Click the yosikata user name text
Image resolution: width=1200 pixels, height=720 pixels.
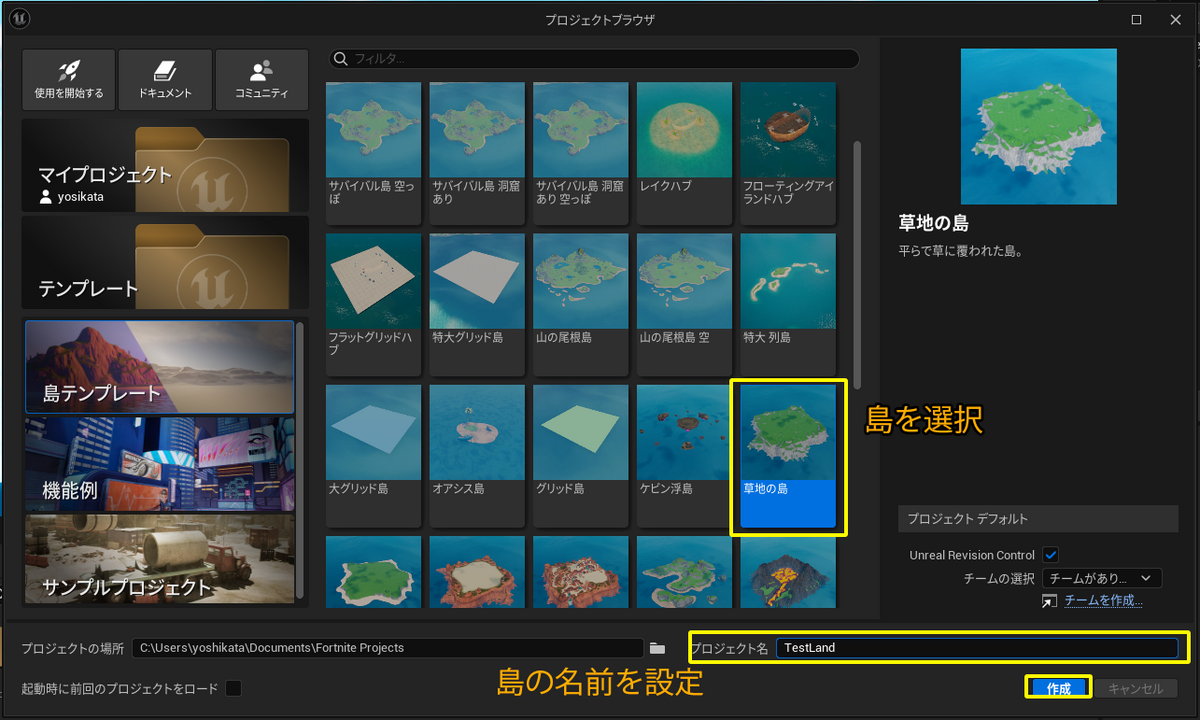click(x=81, y=197)
